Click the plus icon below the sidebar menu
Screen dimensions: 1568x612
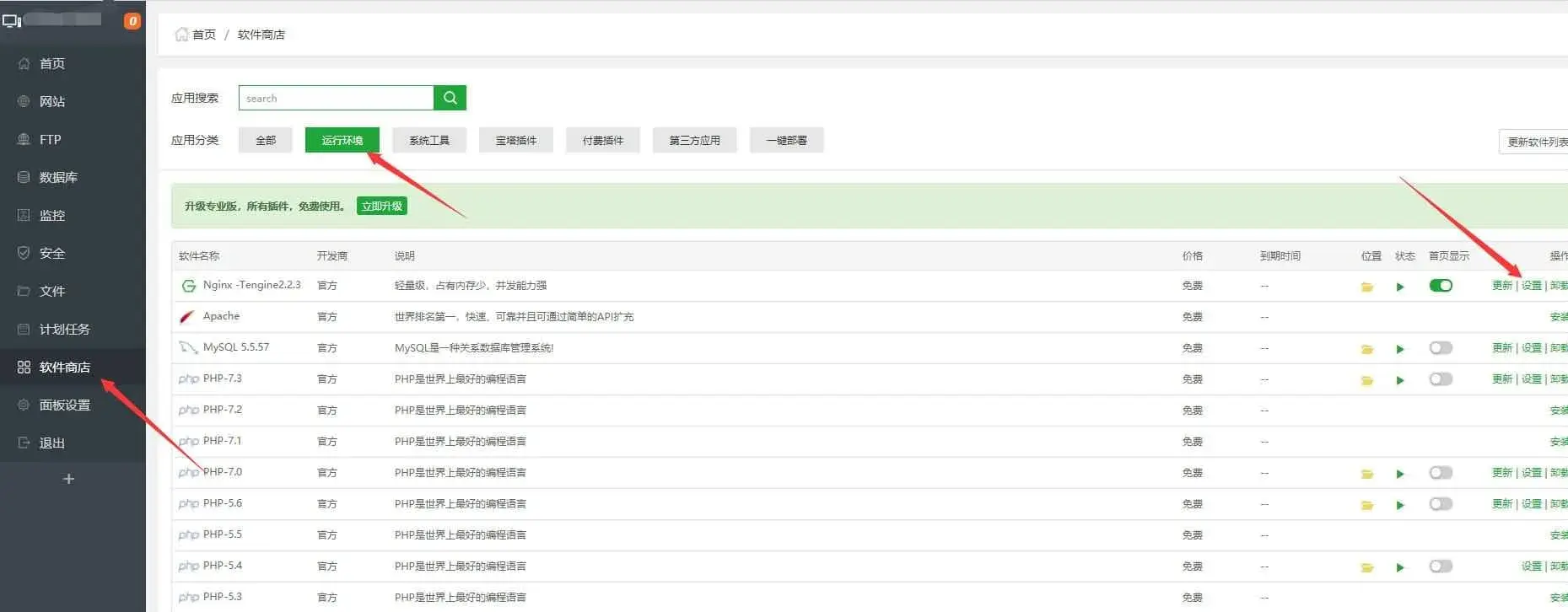(x=69, y=479)
